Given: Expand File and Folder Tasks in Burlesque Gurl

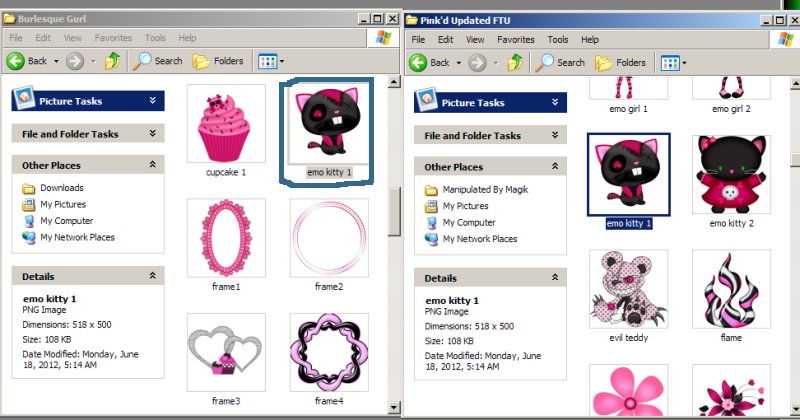Looking at the screenshot, I should pos(153,133).
